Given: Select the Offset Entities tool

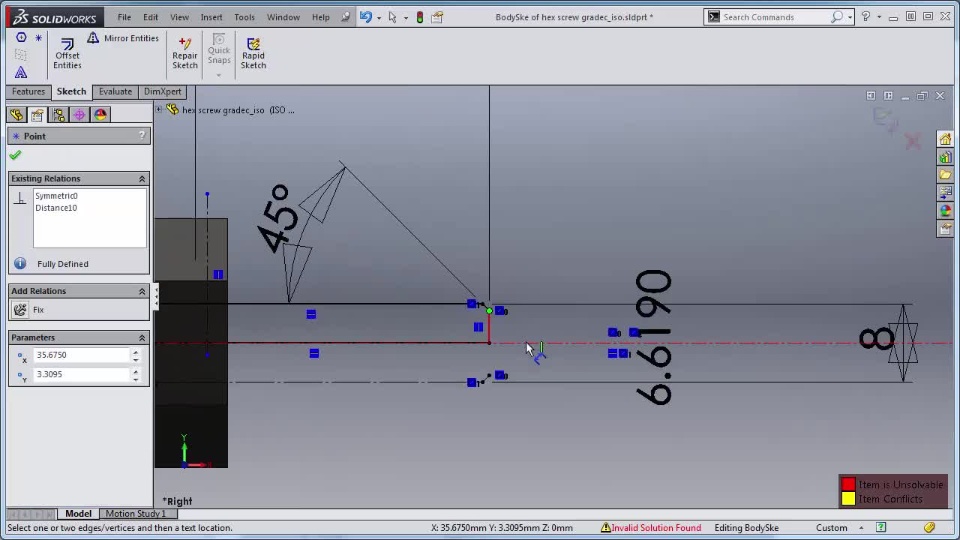Looking at the screenshot, I should [x=67, y=53].
